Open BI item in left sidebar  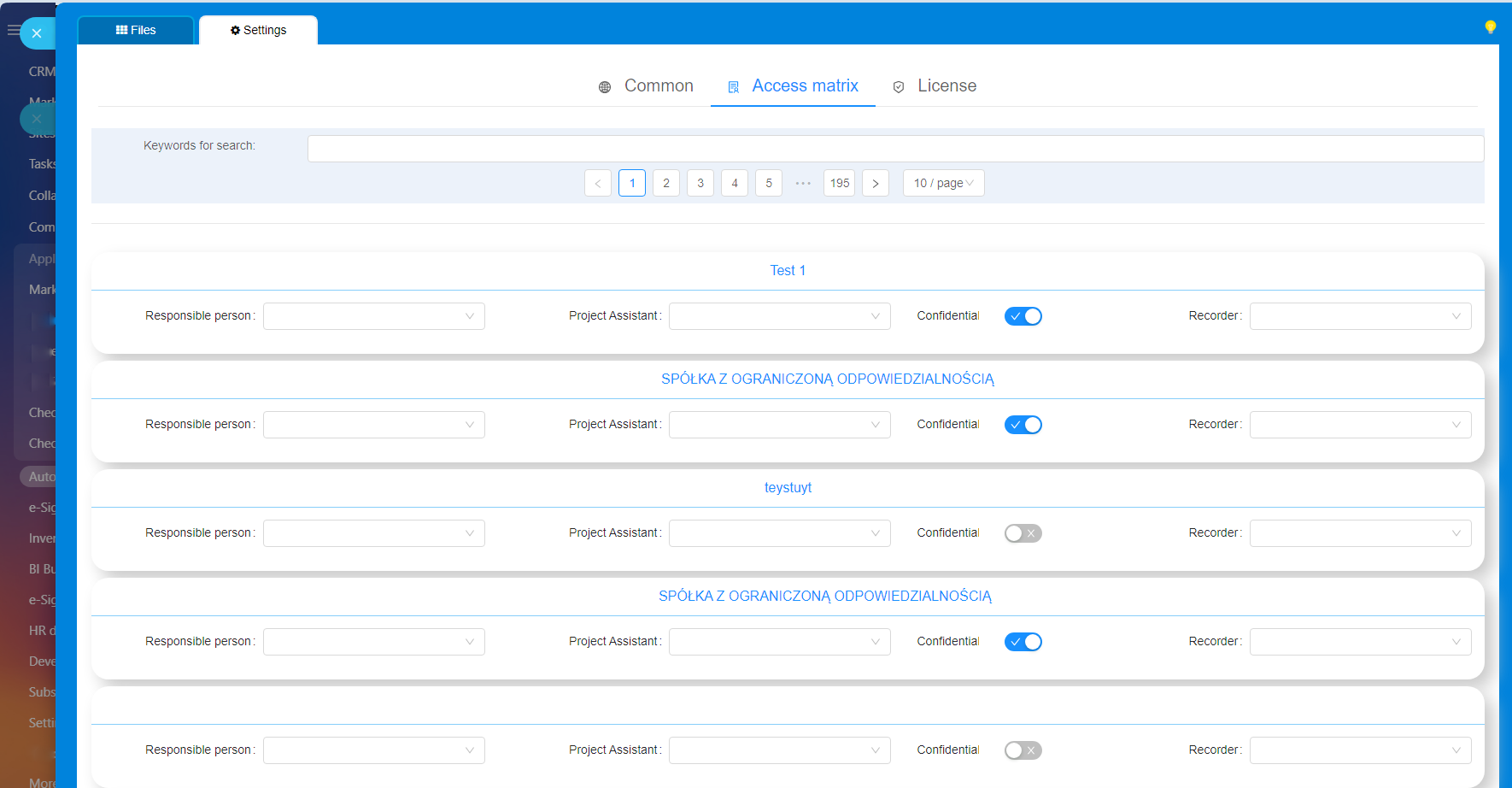[42, 569]
